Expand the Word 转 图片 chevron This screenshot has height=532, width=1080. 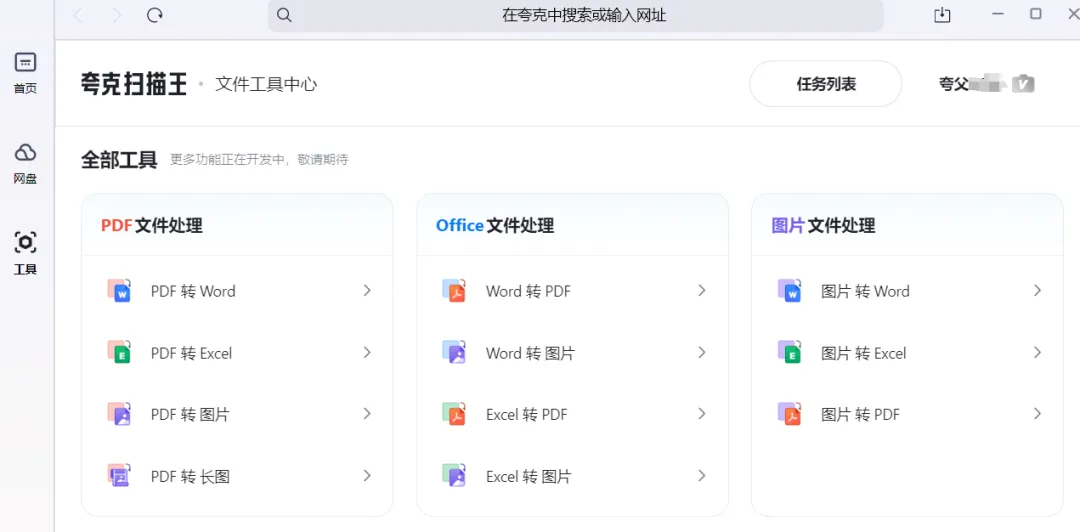(x=702, y=353)
